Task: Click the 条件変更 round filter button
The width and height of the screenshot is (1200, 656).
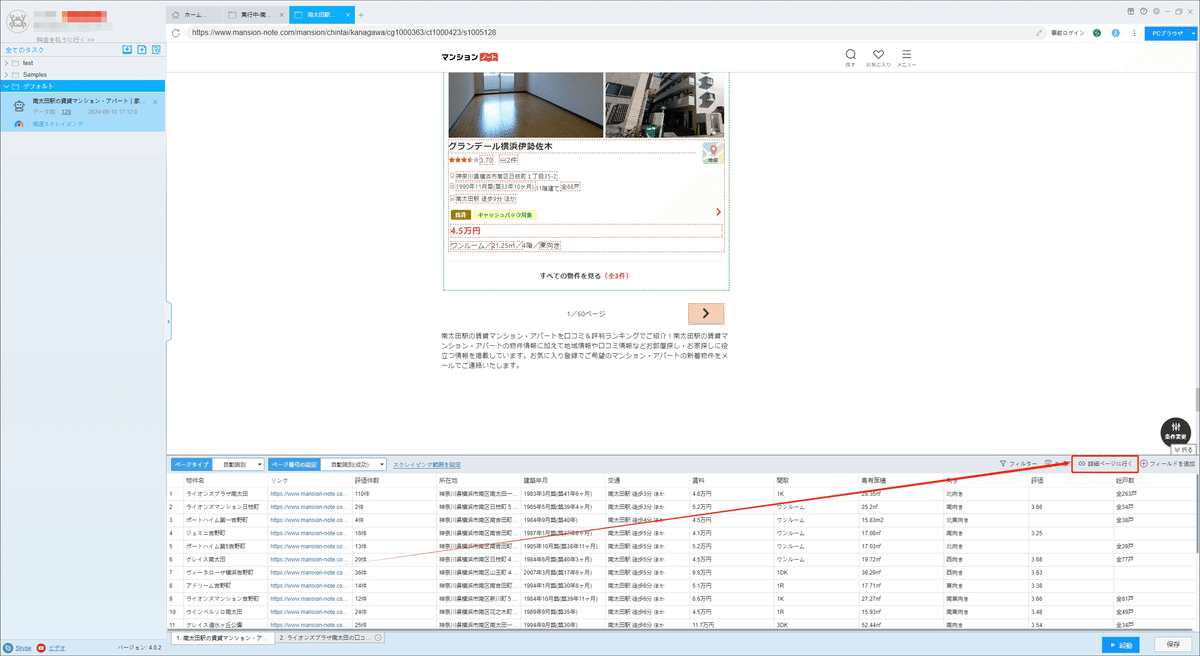Action: pyautogui.click(x=1176, y=430)
